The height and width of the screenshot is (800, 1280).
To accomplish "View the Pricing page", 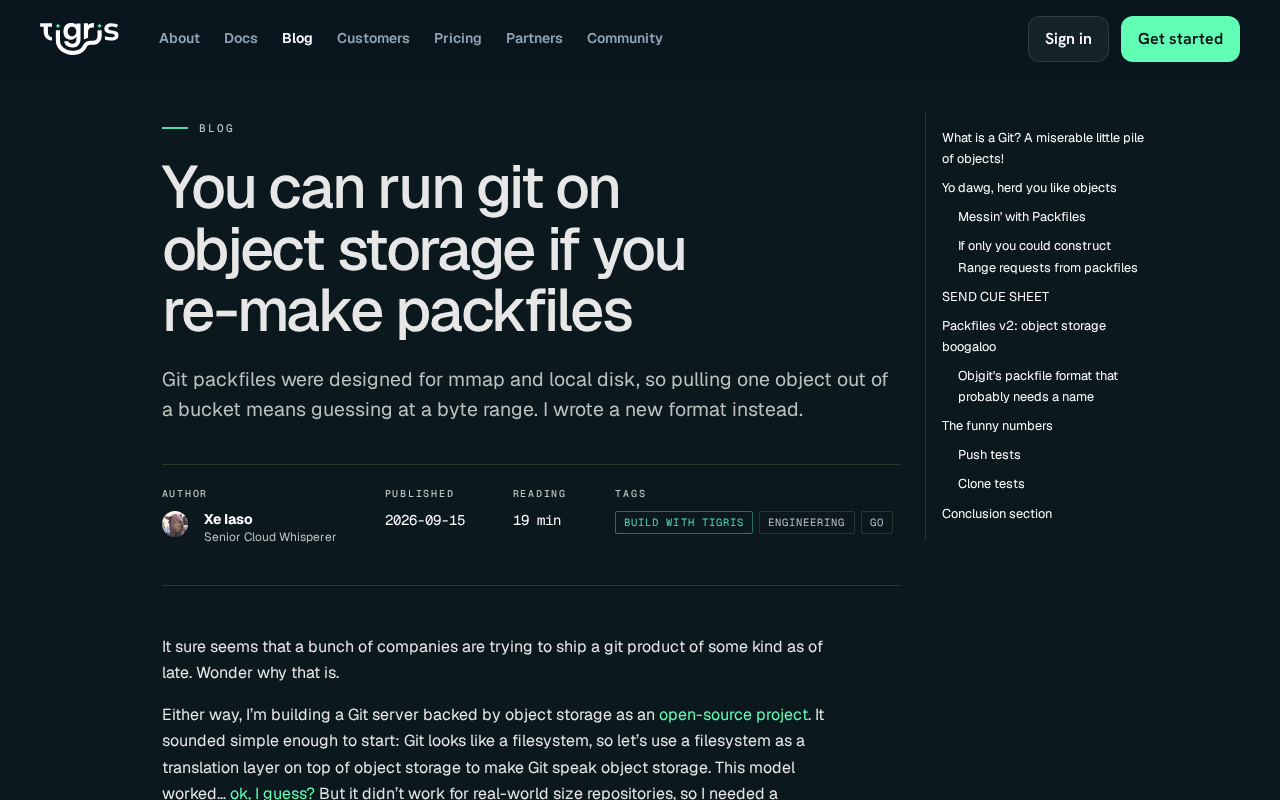I will (x=458, y=38).
